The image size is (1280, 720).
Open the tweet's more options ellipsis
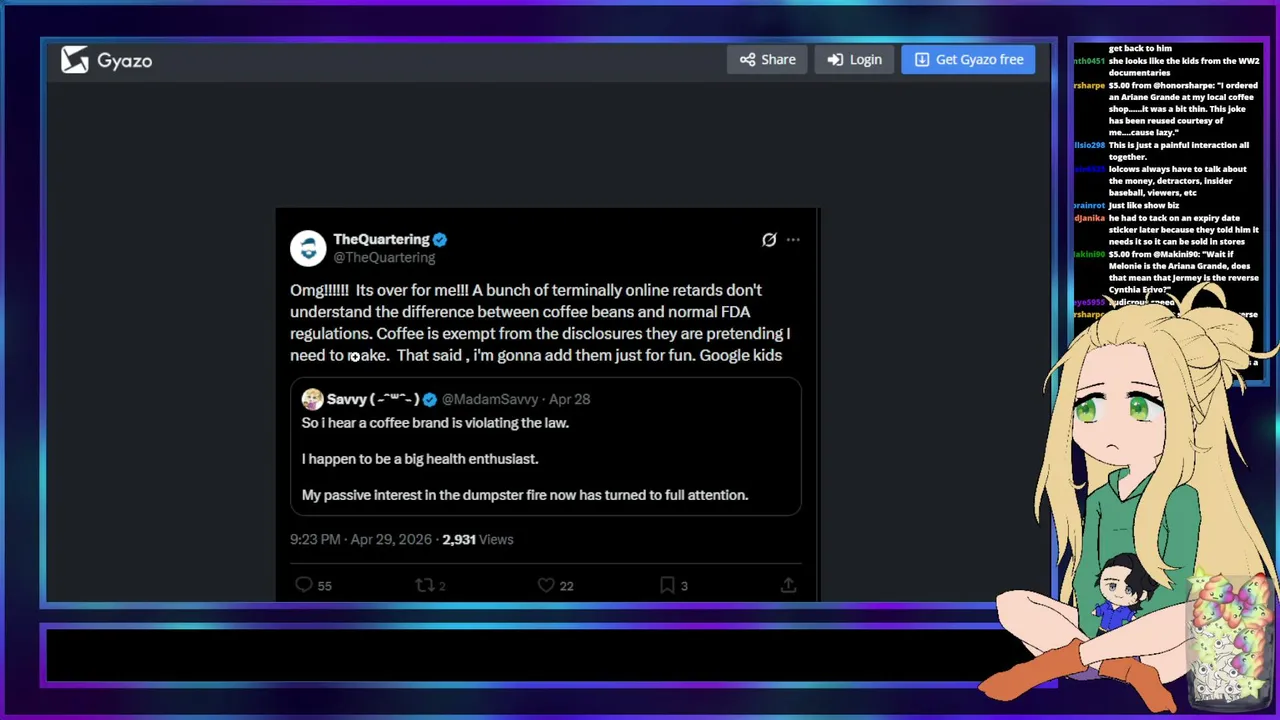[x=793, y=240]
